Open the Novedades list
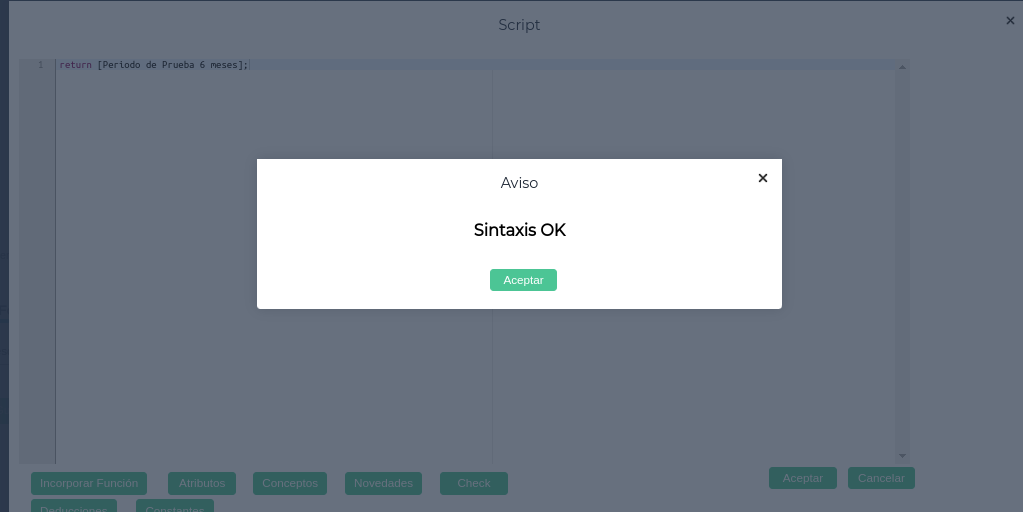The height and width of the screenshot is (512, 1023). pyautogui.click(x=383, y=483)
